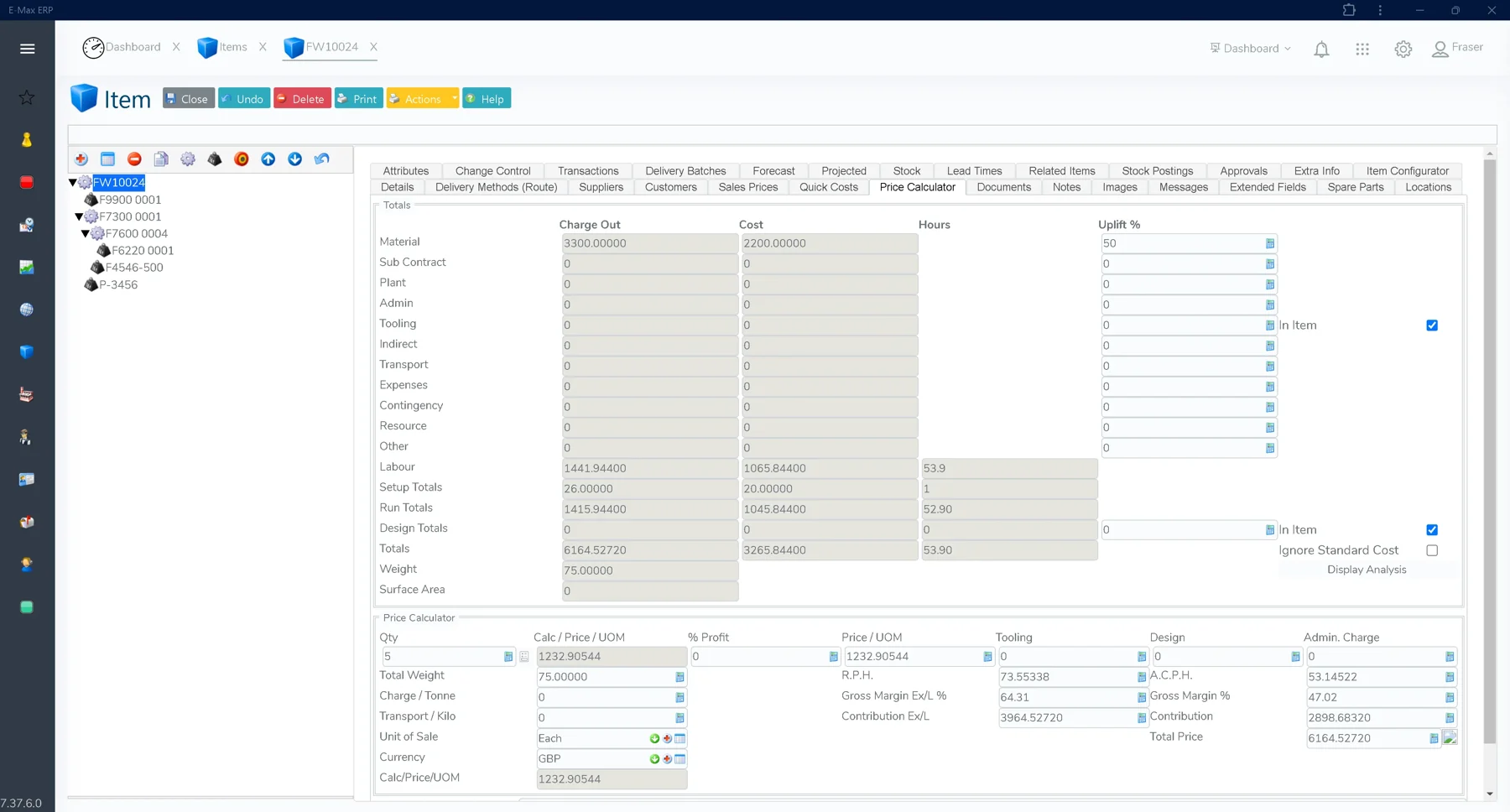Image resolution: width=1510 pixels, height=812 pixels.
Task: Switch to the Lead Times tab
Action: tap(974, 170)
